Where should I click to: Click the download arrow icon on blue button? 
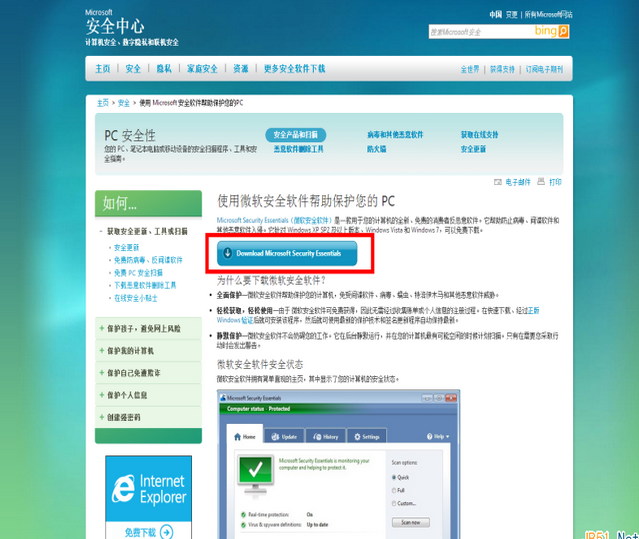point(227,253)
